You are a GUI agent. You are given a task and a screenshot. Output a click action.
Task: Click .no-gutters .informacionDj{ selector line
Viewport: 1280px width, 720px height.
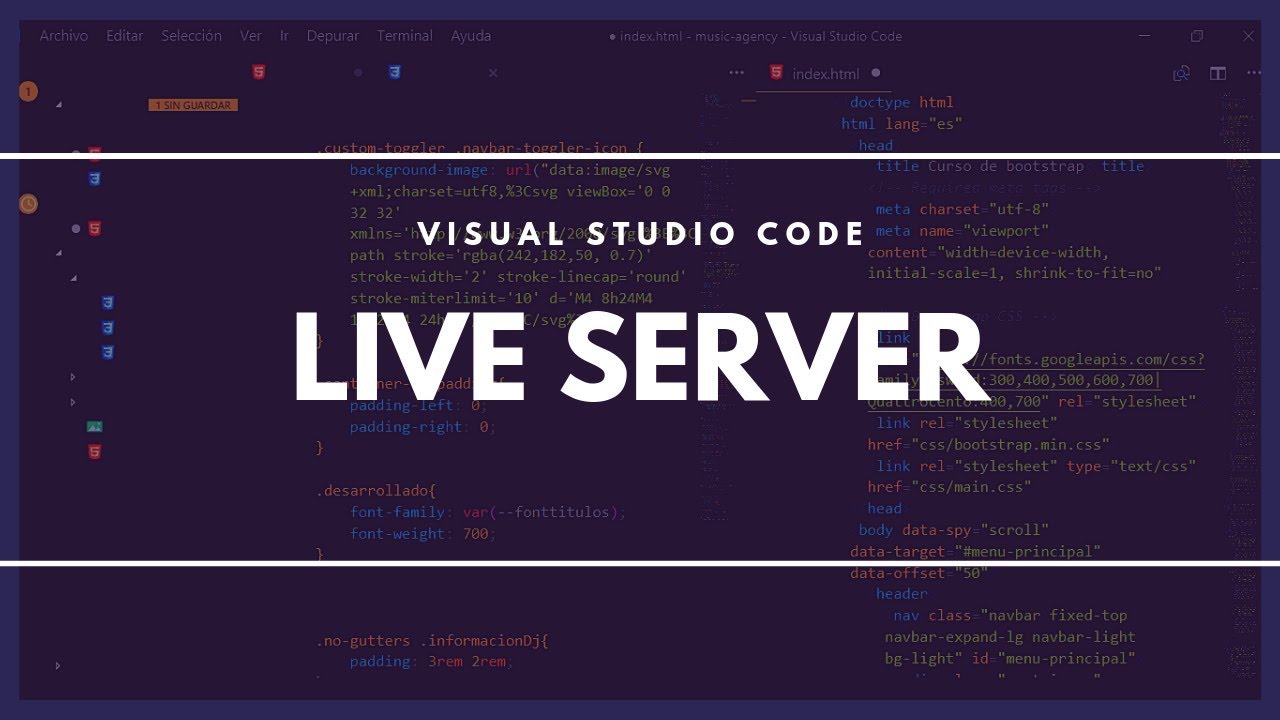click(433, 641)
